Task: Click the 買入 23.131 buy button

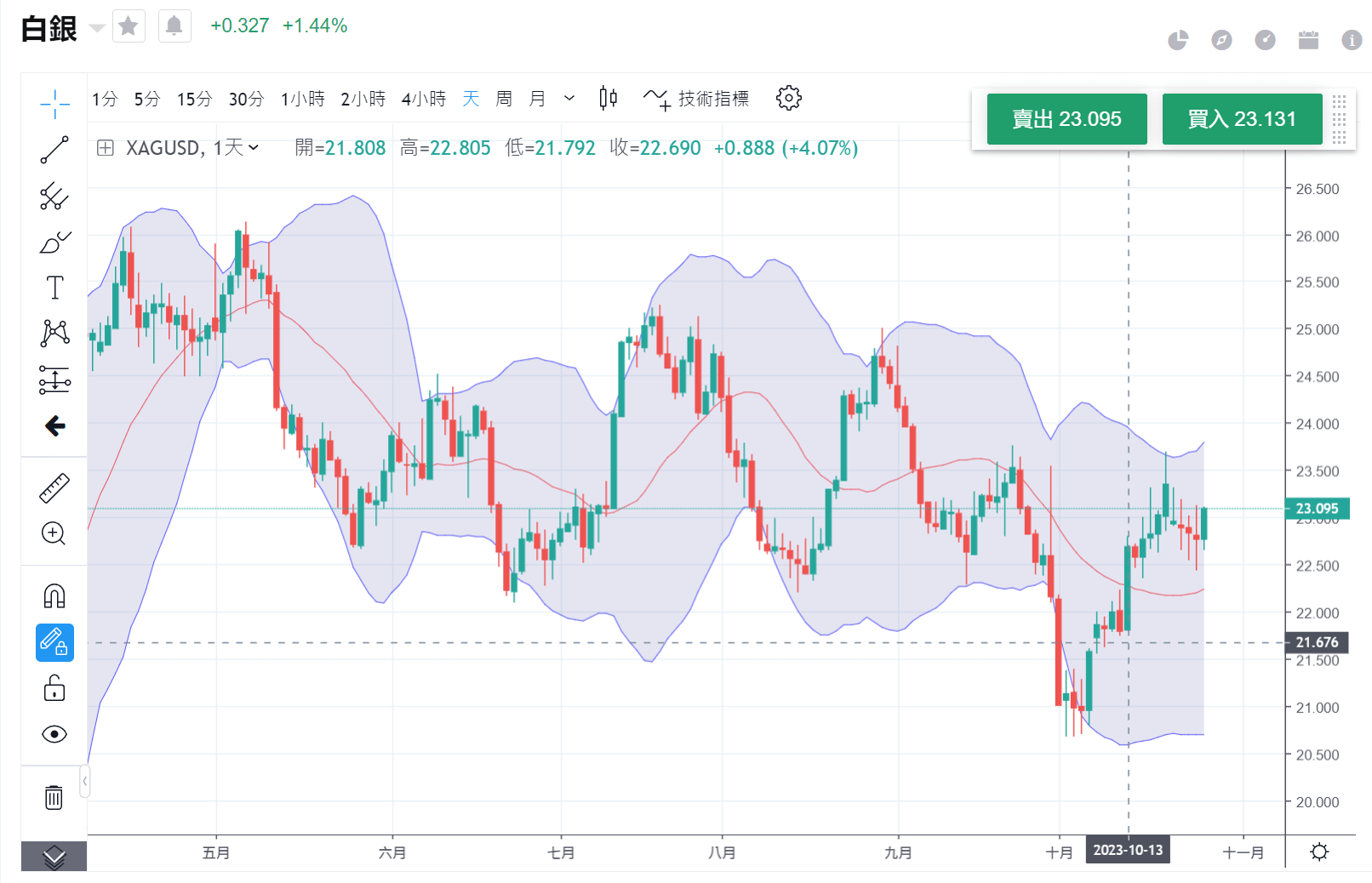Action: (x=1242, y=119)
